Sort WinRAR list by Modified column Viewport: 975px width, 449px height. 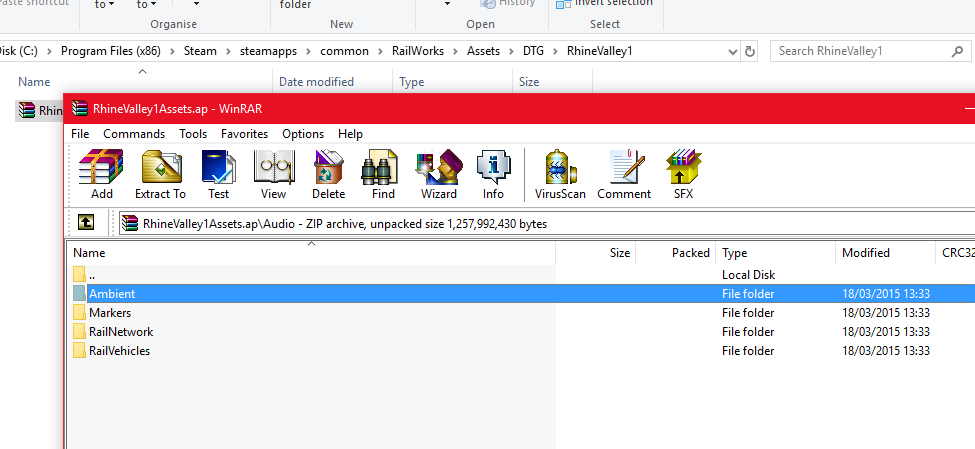884,253
